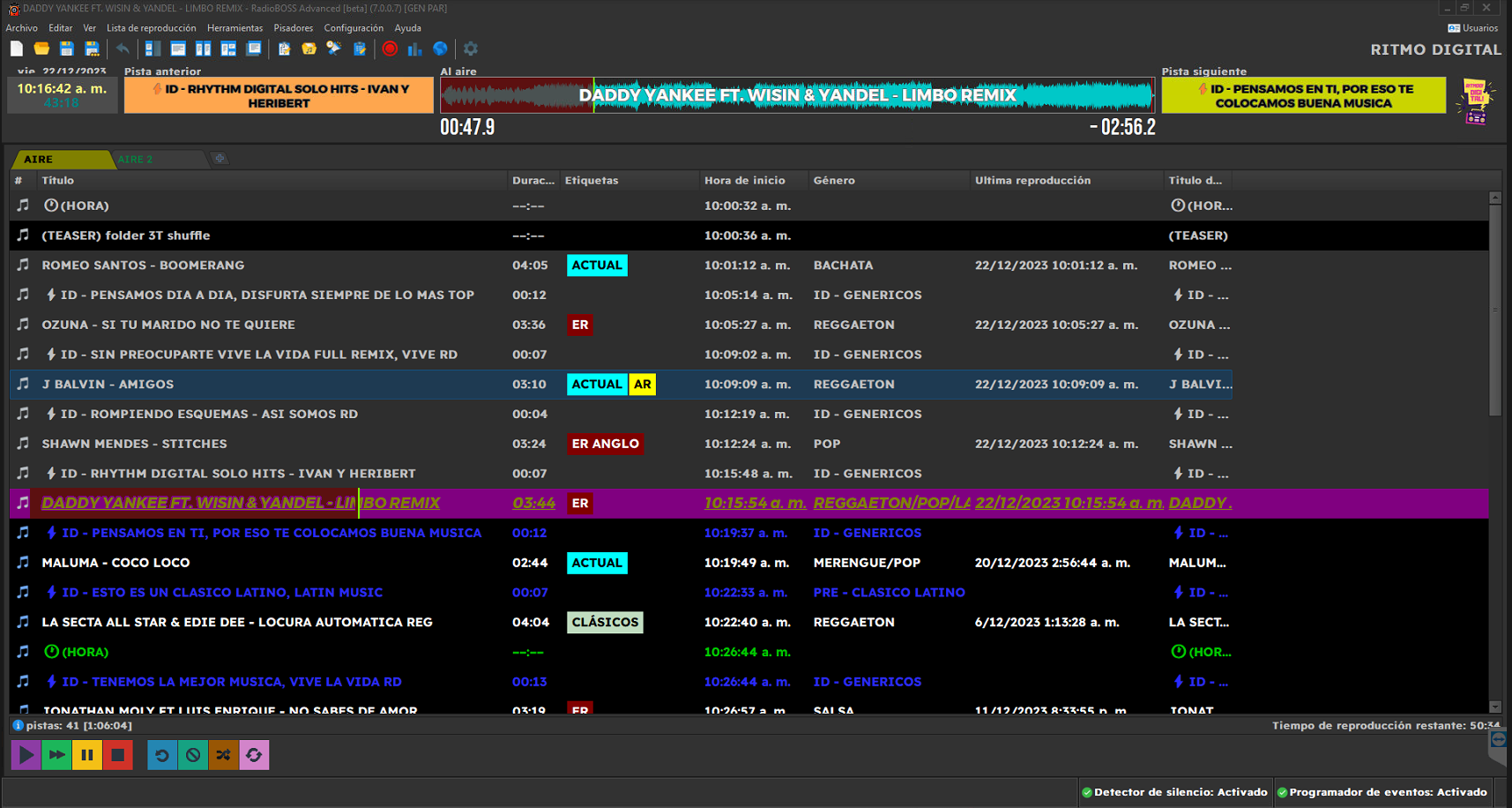Image resolution: width=1512 pixels, height=808 pixels.
Task: Open the Herramientas menu
Action: pyautogui.click(x=235, y=28)
